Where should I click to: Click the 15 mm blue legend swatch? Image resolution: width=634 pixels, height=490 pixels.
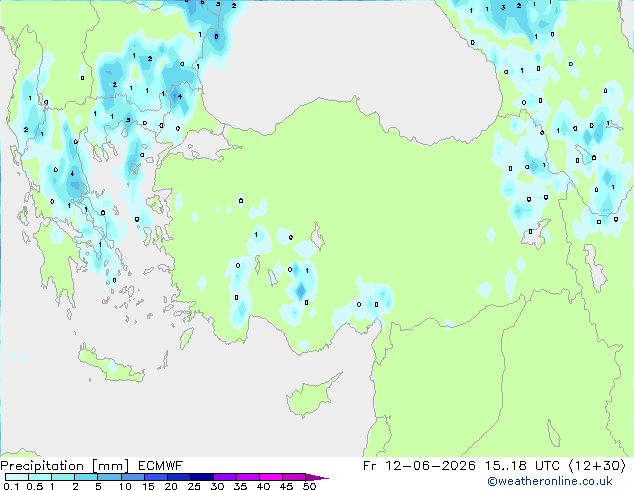click(x=156, y=477)
